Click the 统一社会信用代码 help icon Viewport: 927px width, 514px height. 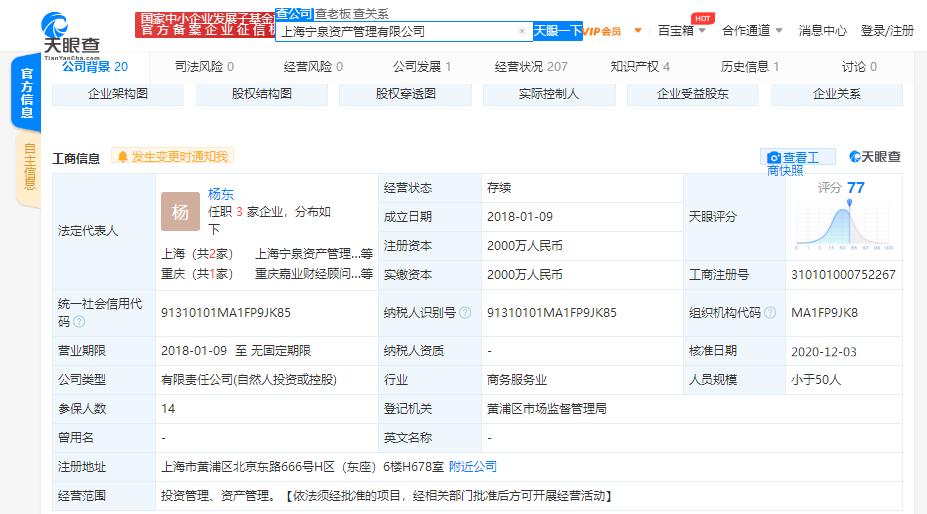coord(79,322)
